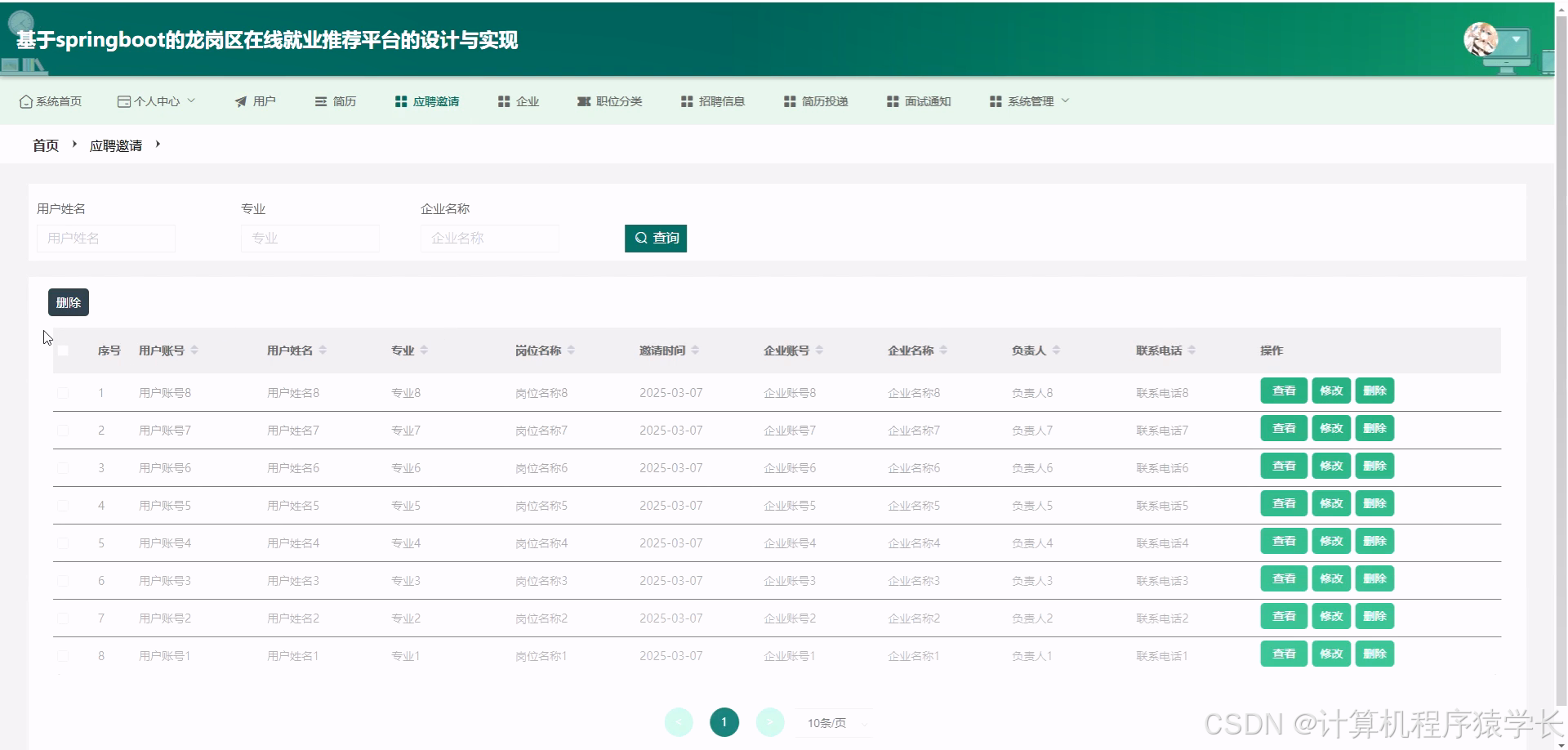1568x750 pixels.
Task: Select the 用户 paper-plane icon in navigation
Action: point(239,101)
